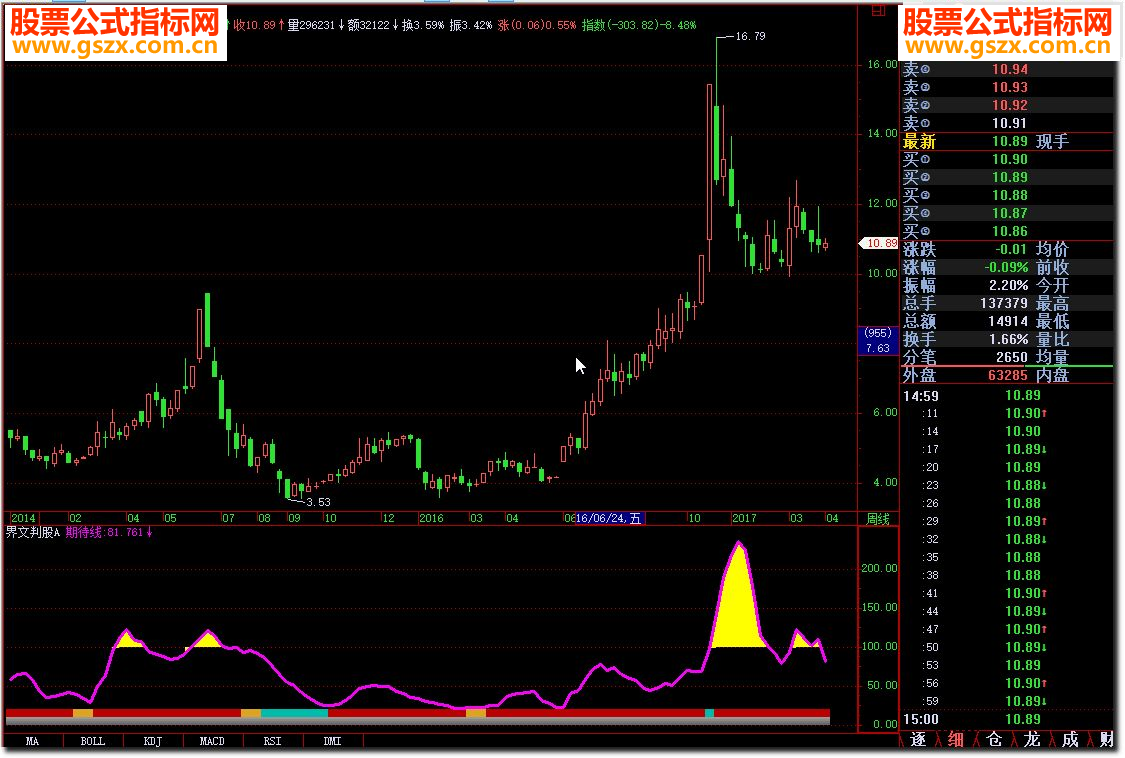Image resolution: width=1125 pixels, height=758 pixels.
Task: Click the 振幅 value 2.20%
Action: click(x=1008, y=285)
